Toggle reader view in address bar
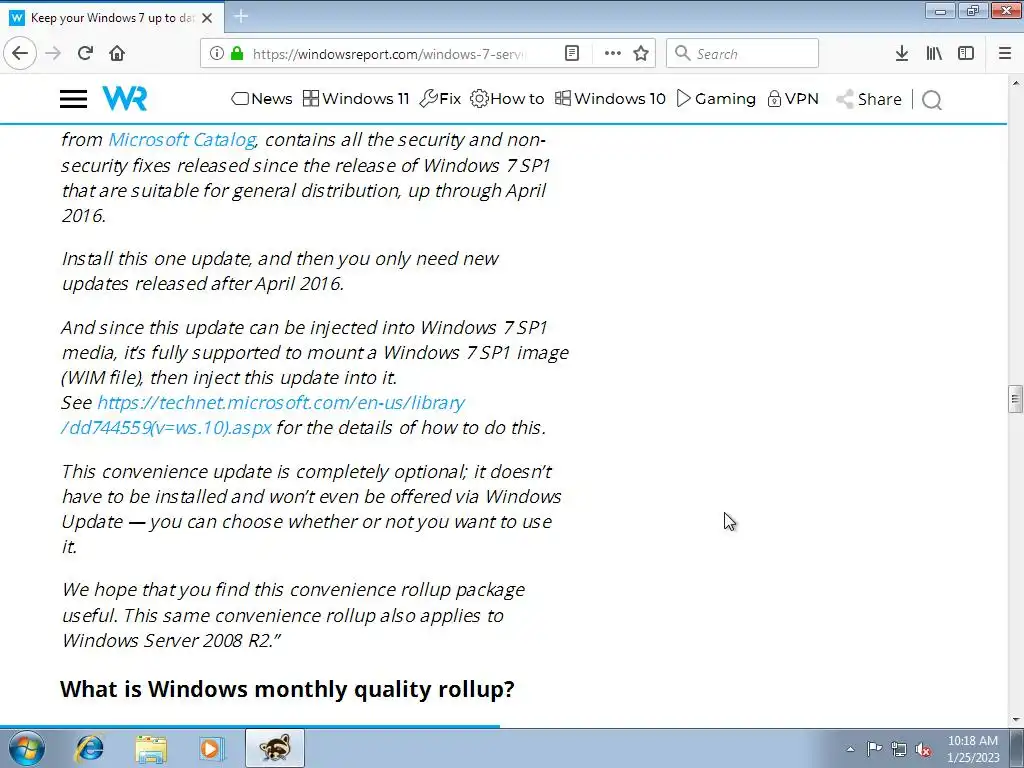This screenshot has width=1024, height=768. point(571,53)
